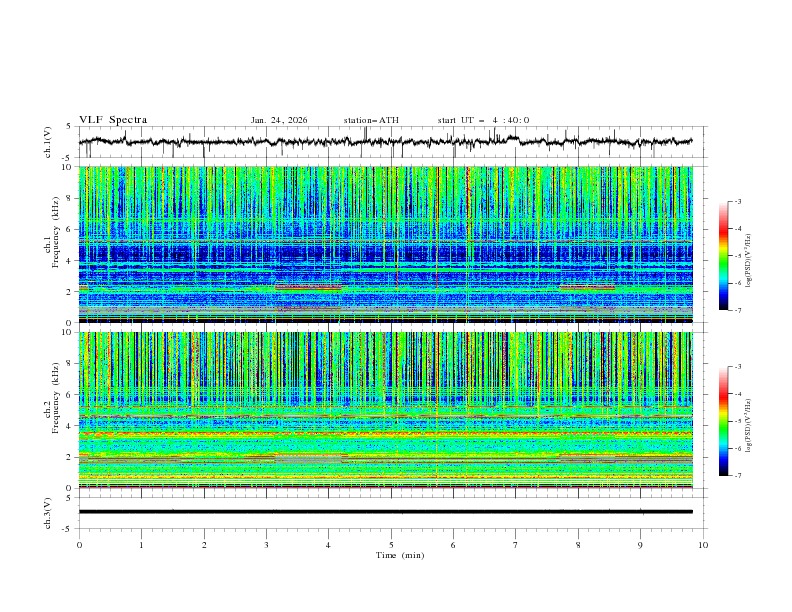This screenshot has width=792, height=612.
Task: Select the 10 minute tick on time axis
Action: click(x=703, y=545)
